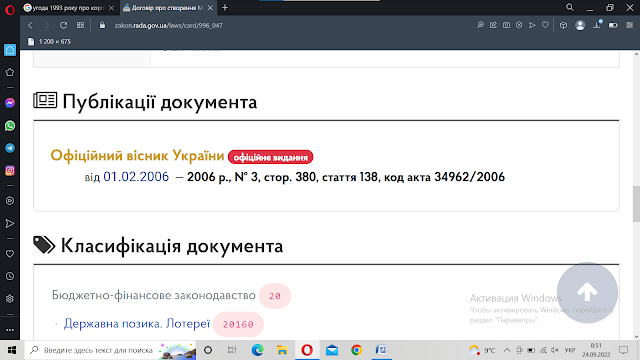Open History clock icon in sidebar
This screenshot has height=360, width=640.
click(10, 276)
